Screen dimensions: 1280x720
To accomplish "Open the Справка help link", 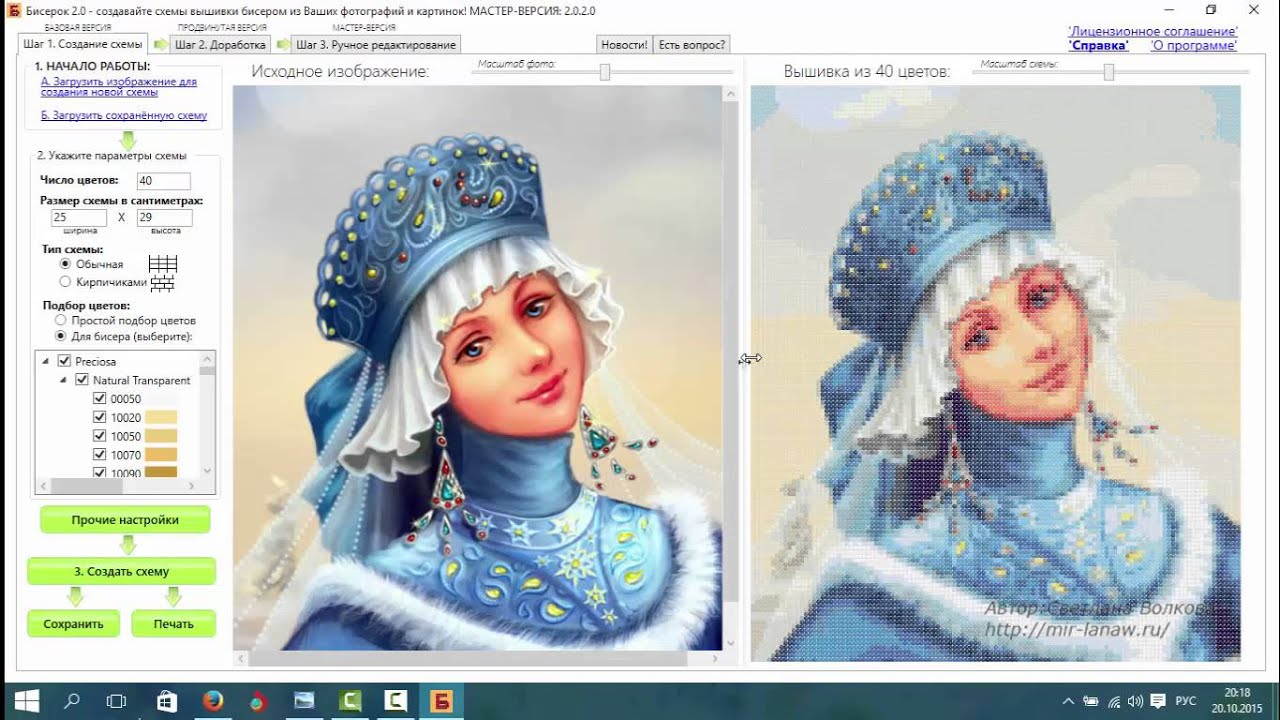I will (1098, 45).
